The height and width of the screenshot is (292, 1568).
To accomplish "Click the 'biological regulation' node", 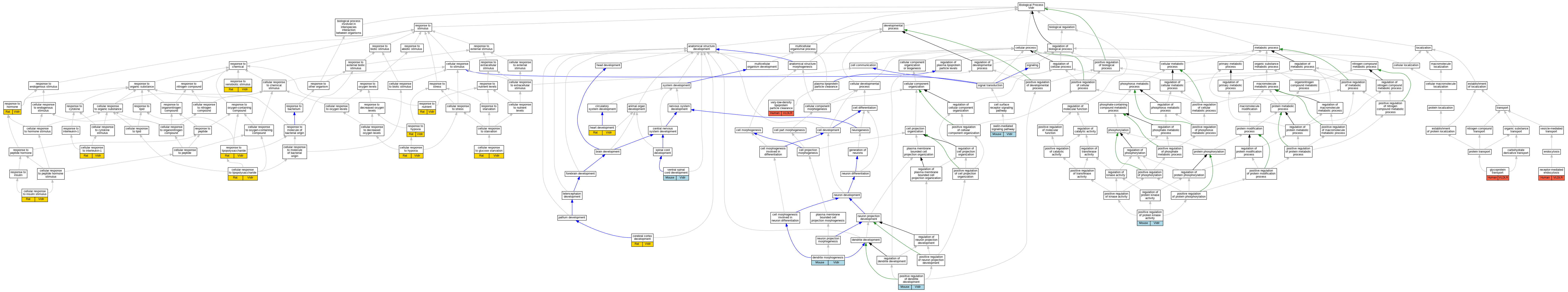I will [1062, 27].
